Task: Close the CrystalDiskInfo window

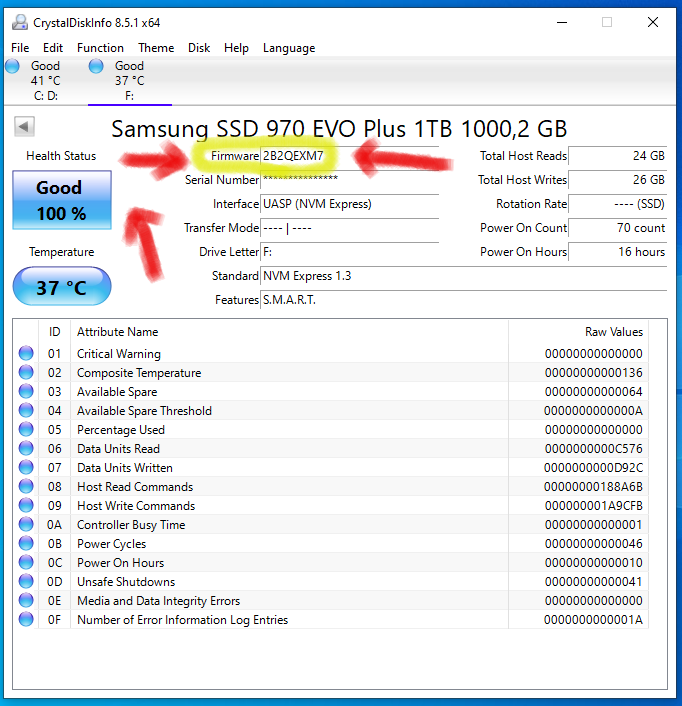Action: [x=653, y=22]
